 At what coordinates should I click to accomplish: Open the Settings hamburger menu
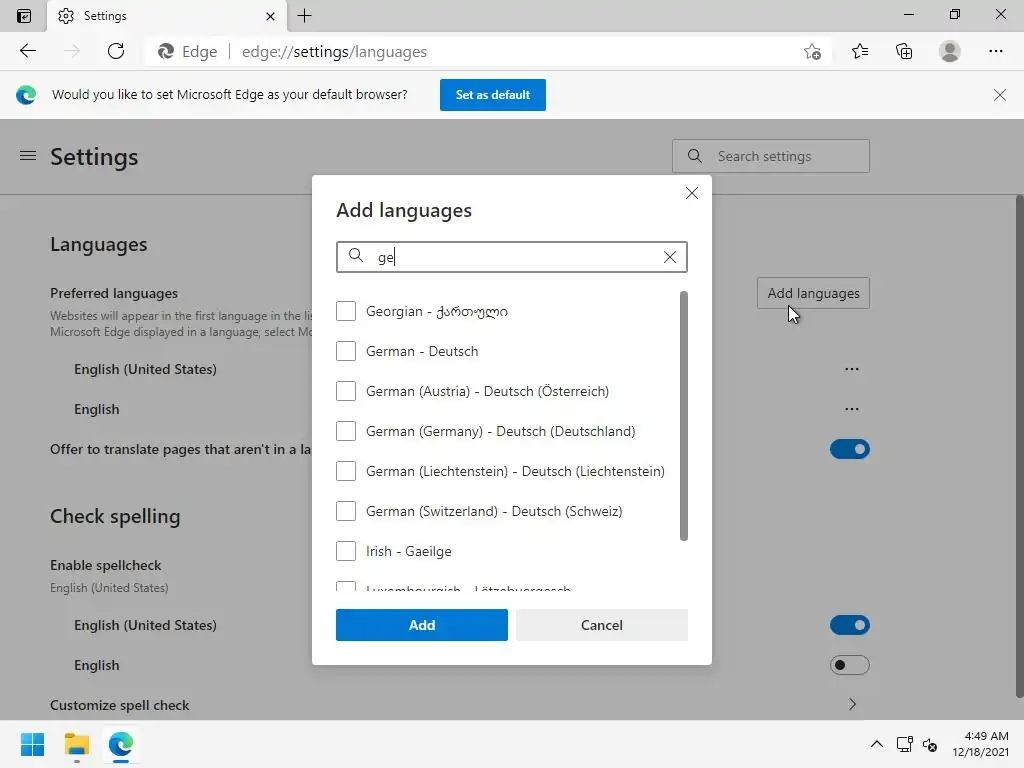[27, 156]
